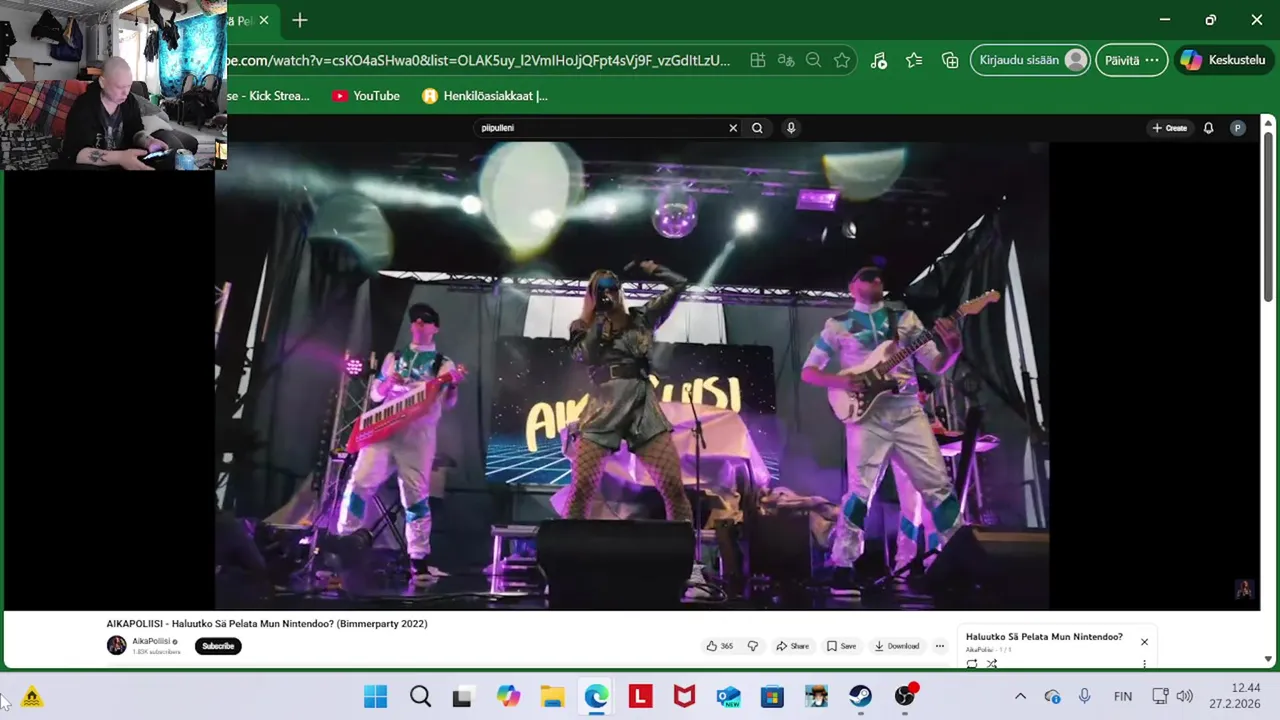Click Kirjaudu sisään sign-in button
This screenshot has height=720, width=1280.
pyautogui.click(x=1030, y=60)
